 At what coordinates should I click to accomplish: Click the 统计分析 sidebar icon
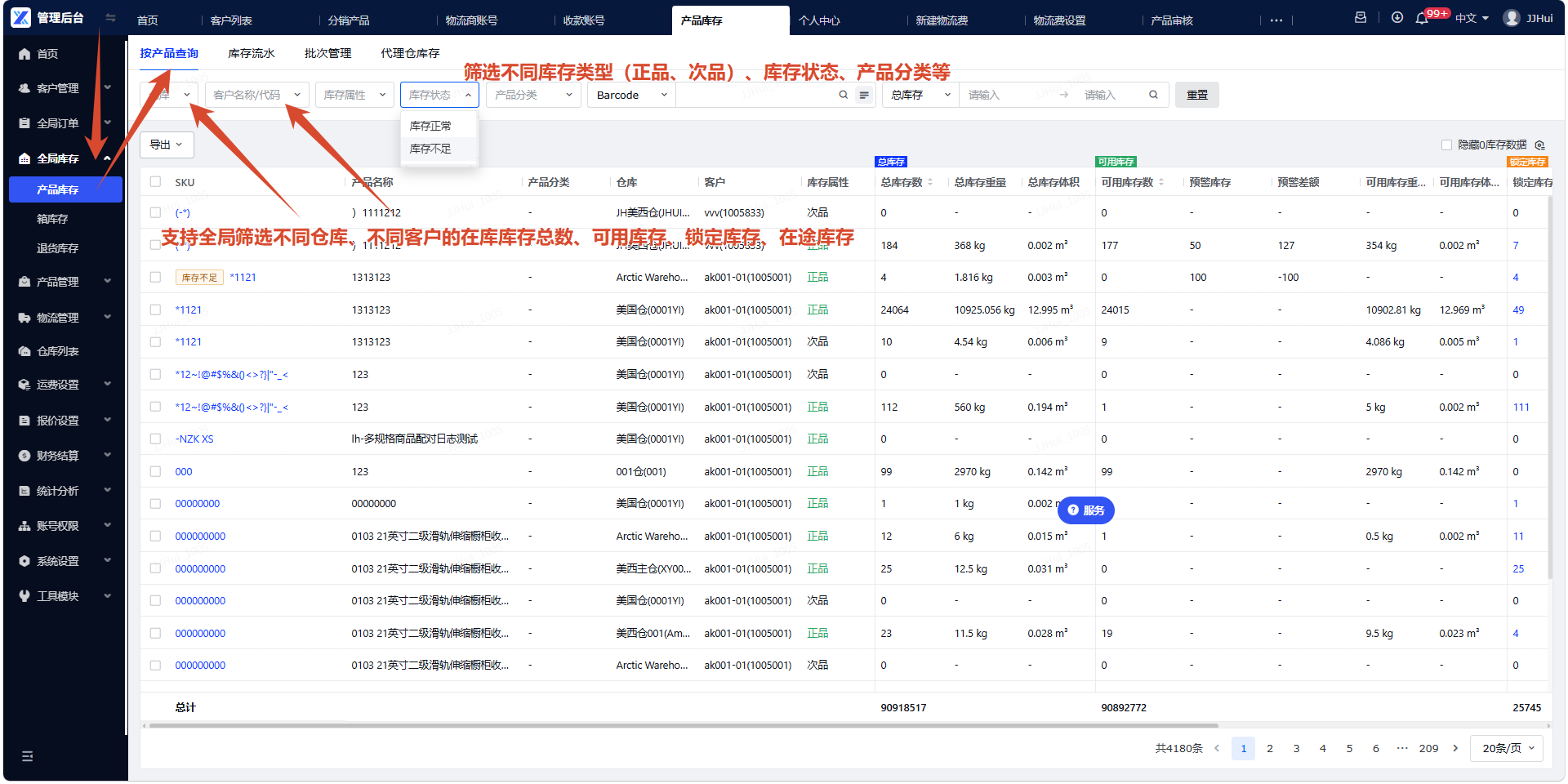(24, 491)
